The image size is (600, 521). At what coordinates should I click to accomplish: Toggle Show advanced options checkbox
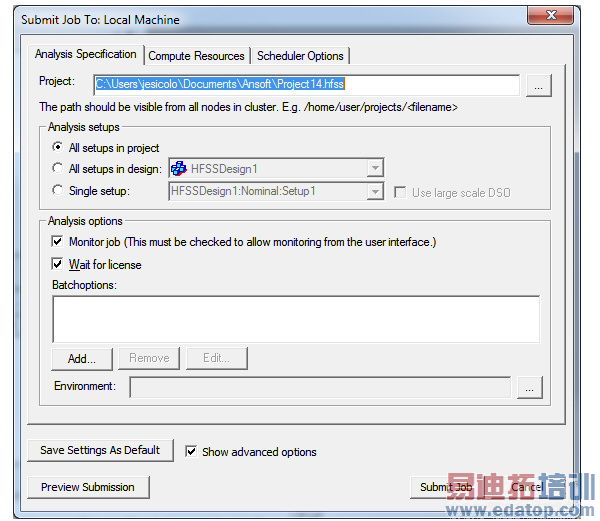click(x=191, y=451)
